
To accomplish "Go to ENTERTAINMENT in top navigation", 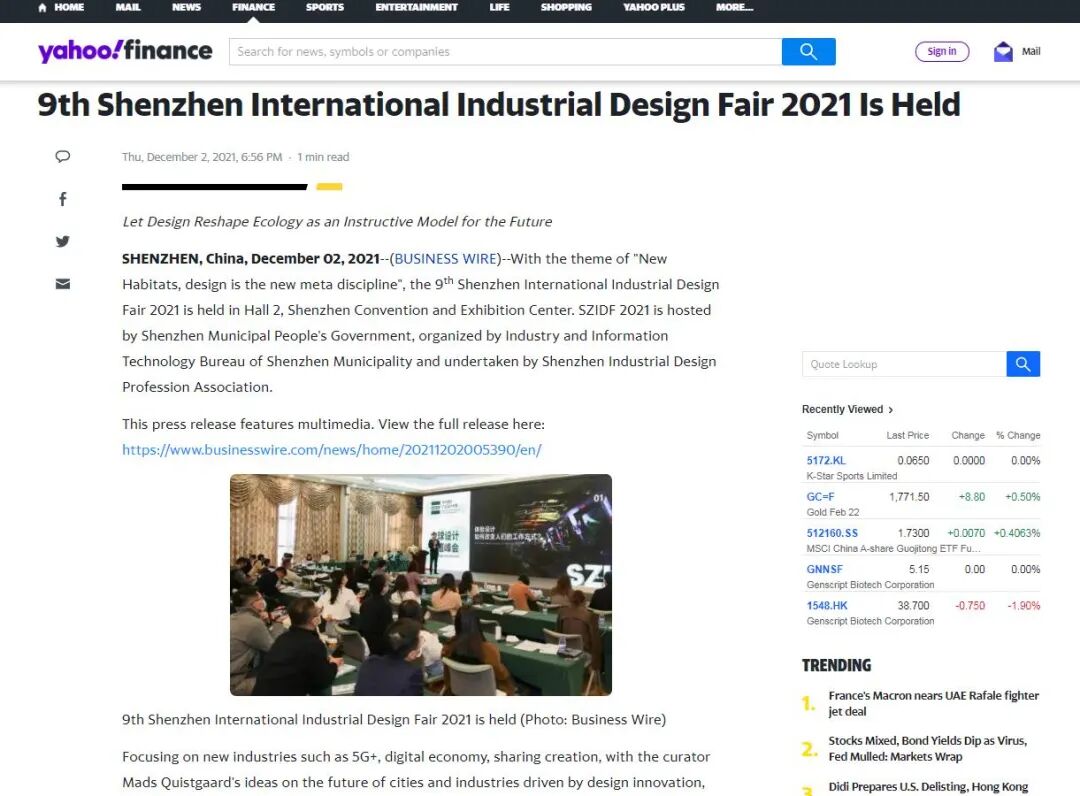I will click(416, 7).
